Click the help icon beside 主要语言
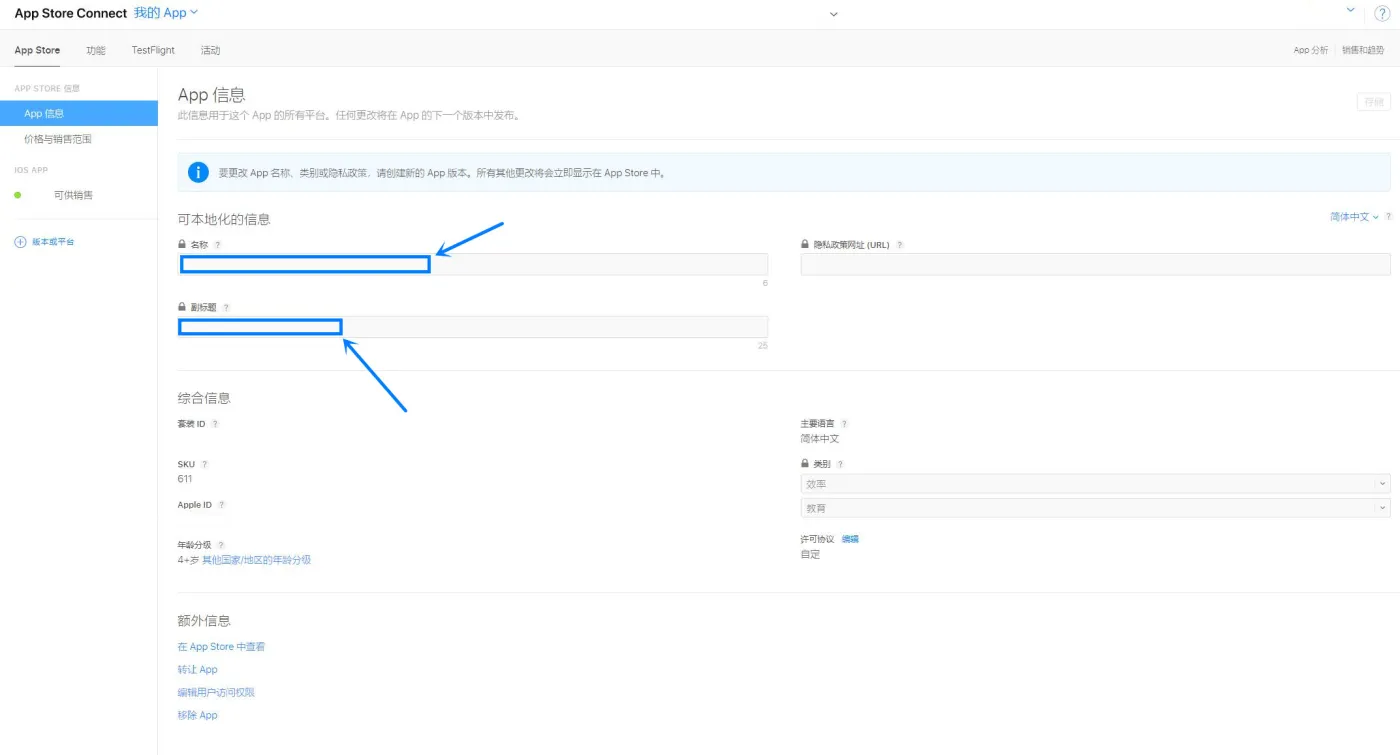This screenshot has height=755, width=1400. 845,424
